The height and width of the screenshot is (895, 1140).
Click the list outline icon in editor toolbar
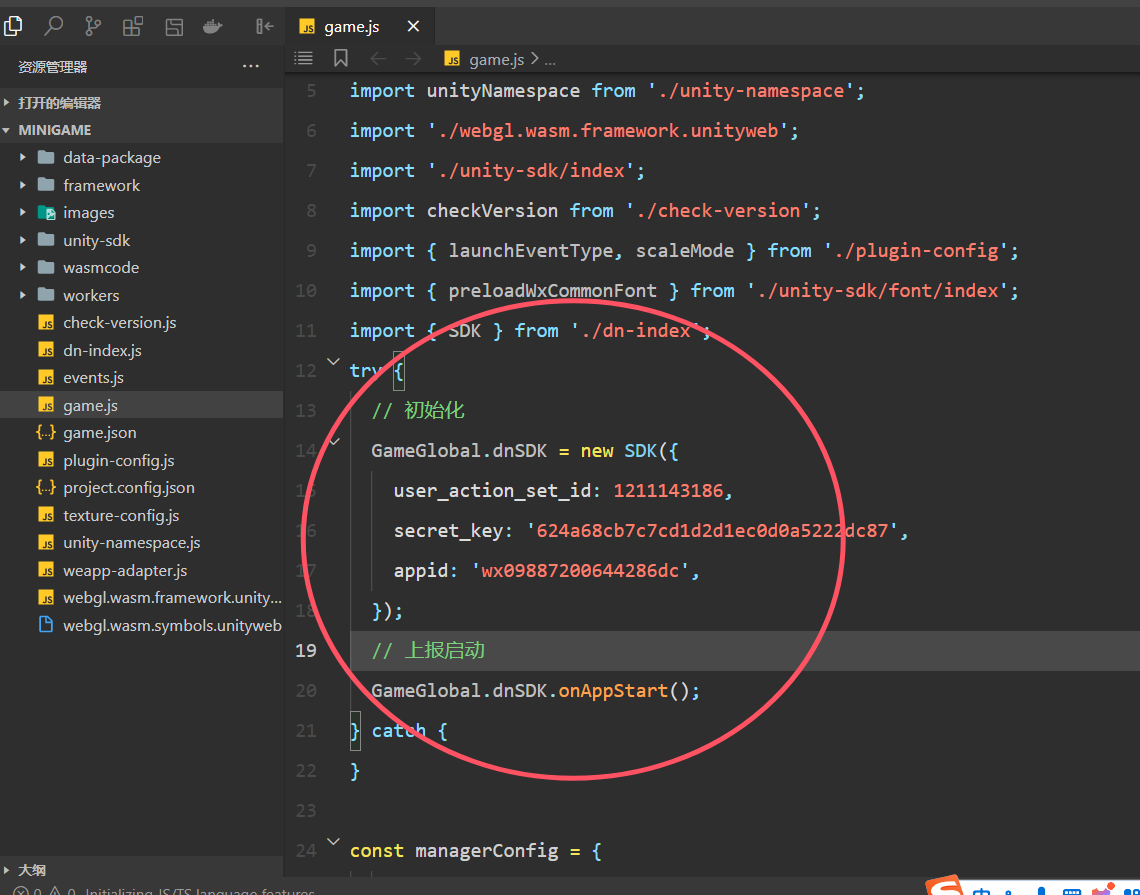[x=304, y=59]
